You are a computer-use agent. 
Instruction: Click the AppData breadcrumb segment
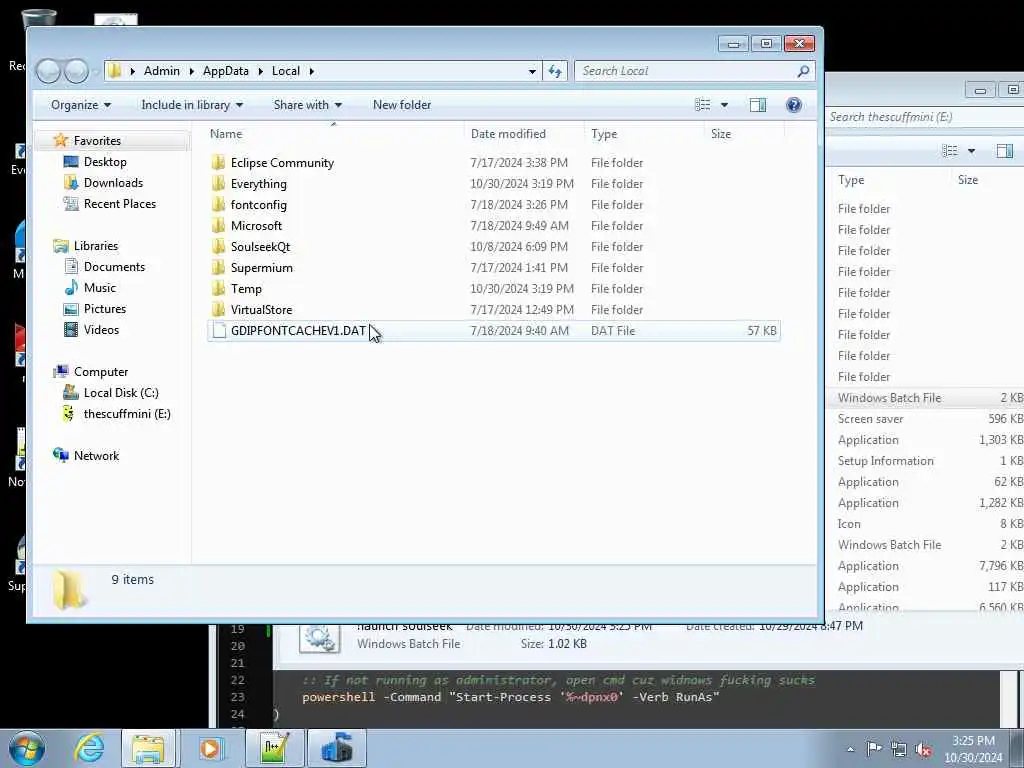coord(225,71)
